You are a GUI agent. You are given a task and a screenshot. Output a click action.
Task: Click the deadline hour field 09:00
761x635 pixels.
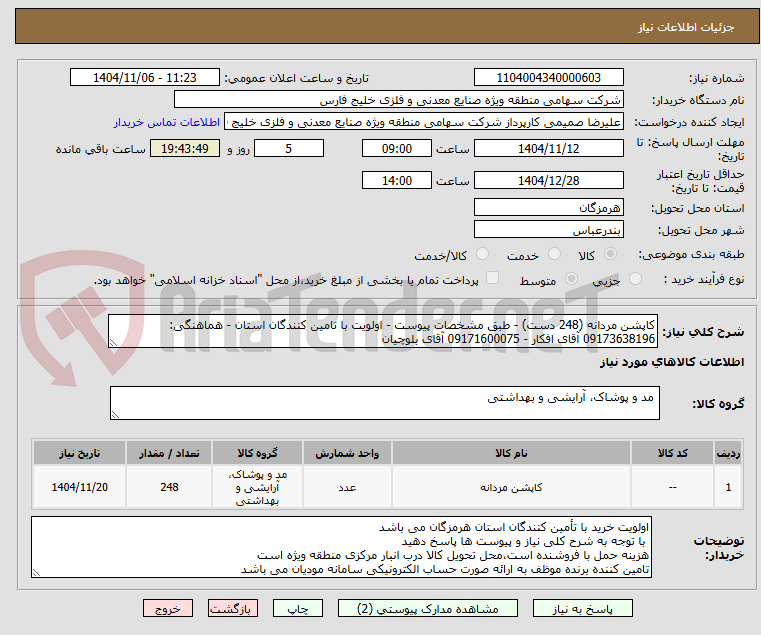point(397,149)
